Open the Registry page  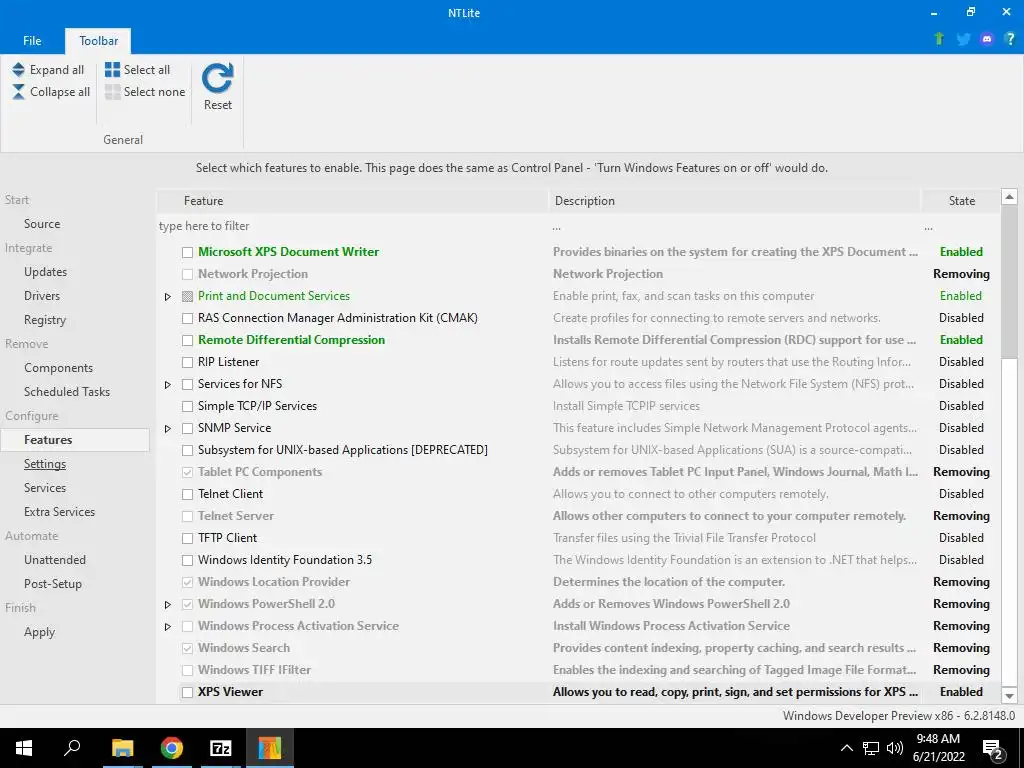(x=45, y=320)
